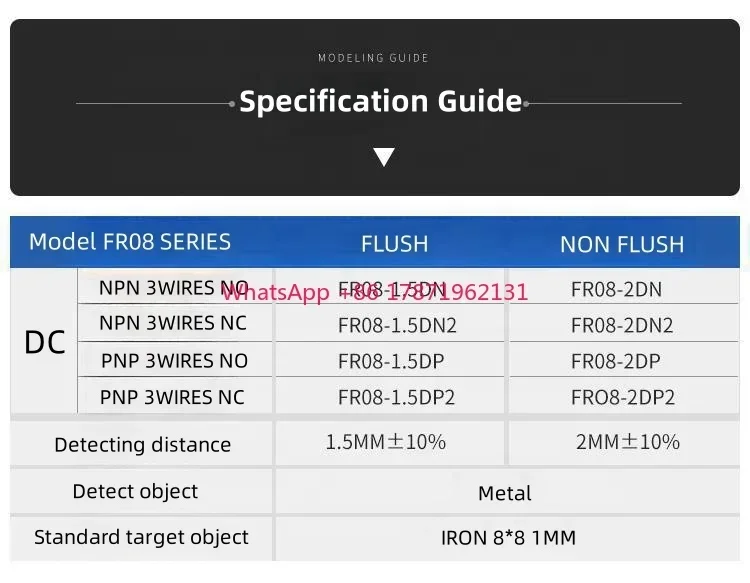This screenshot has width=750, height=583.
Task: Click model FR08-1.5DP2 in the table
Action: 396,397
